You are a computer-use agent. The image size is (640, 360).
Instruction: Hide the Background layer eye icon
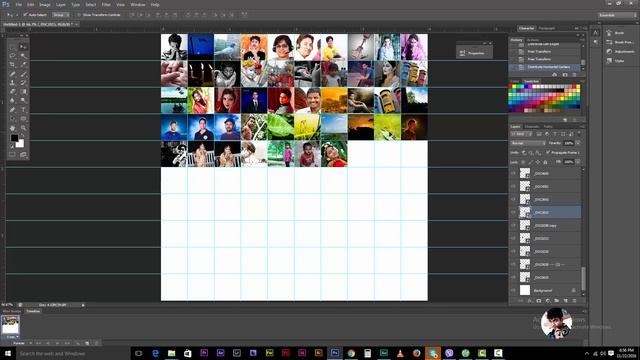(513, 290)
